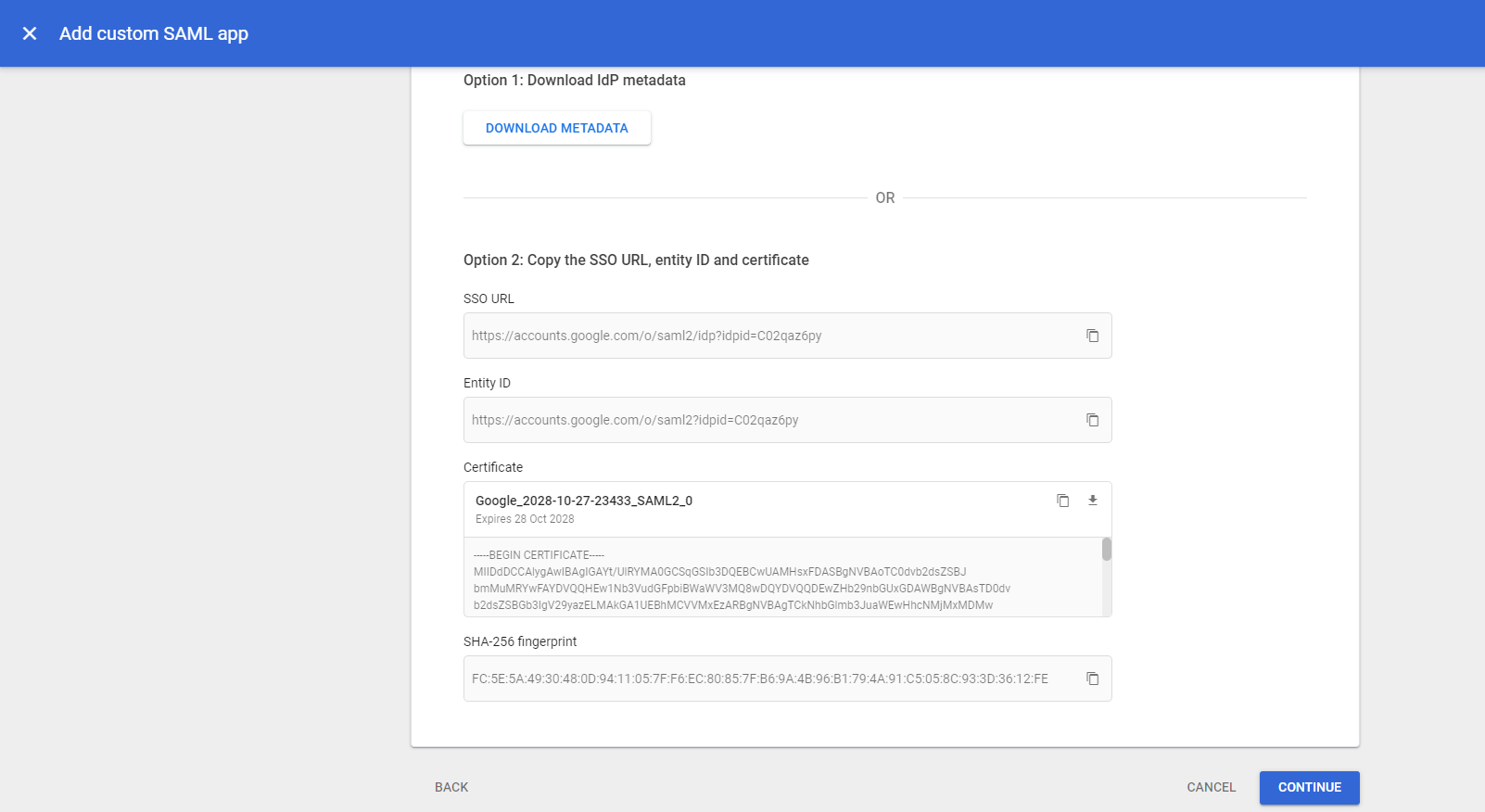Click the Download Metadata button
The width and height of the screenshot is (1485, 812).
point(557,128)
